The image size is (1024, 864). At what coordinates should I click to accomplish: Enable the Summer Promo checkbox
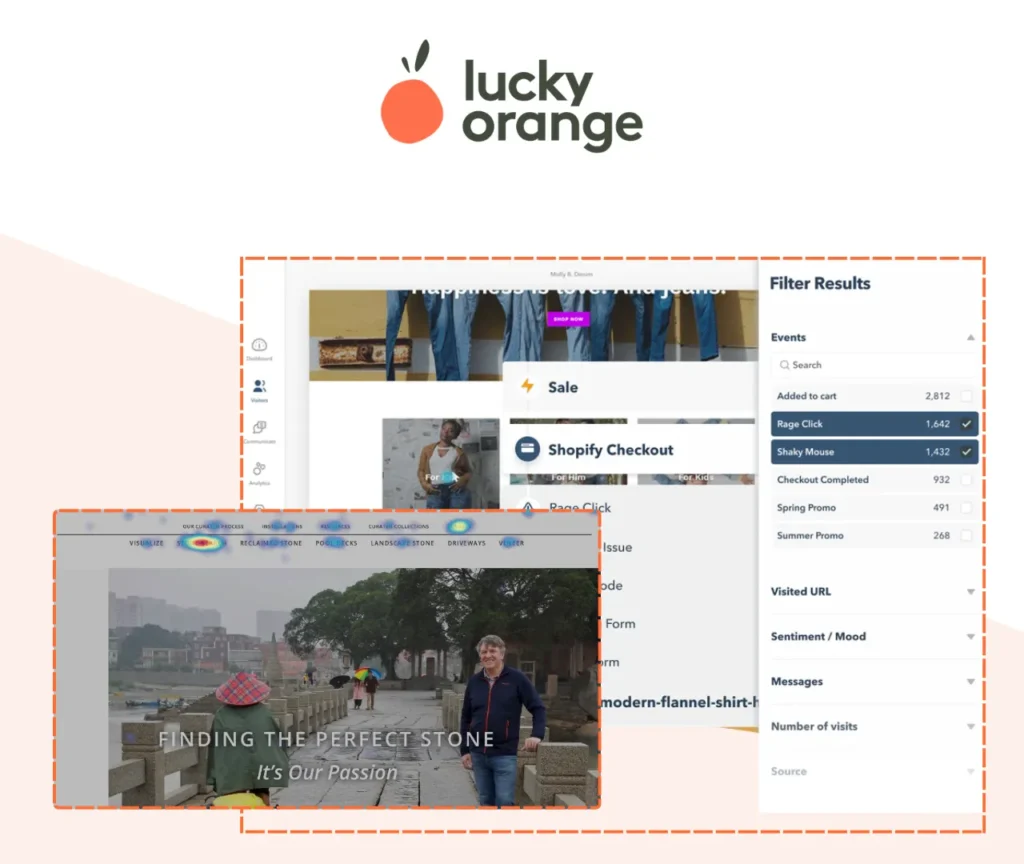(966, 536)
